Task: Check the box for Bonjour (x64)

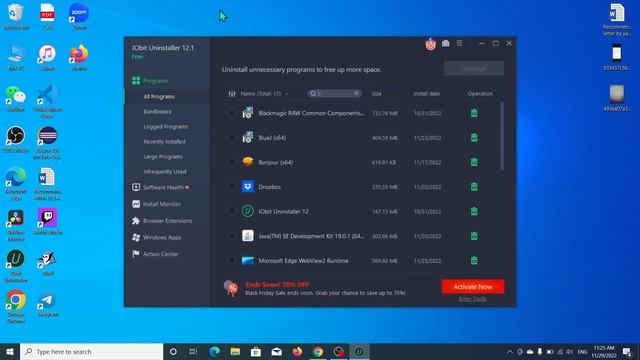Action: click(232, 162)
